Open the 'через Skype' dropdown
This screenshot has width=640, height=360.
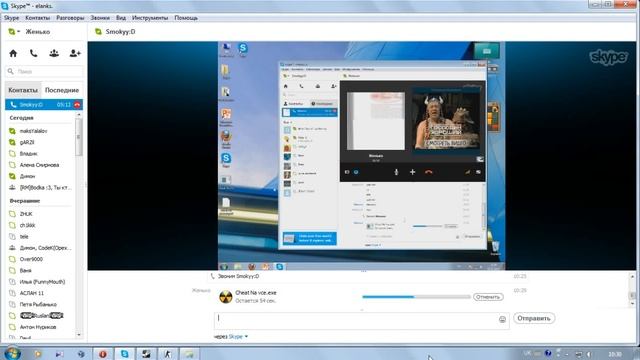point(231,337)
